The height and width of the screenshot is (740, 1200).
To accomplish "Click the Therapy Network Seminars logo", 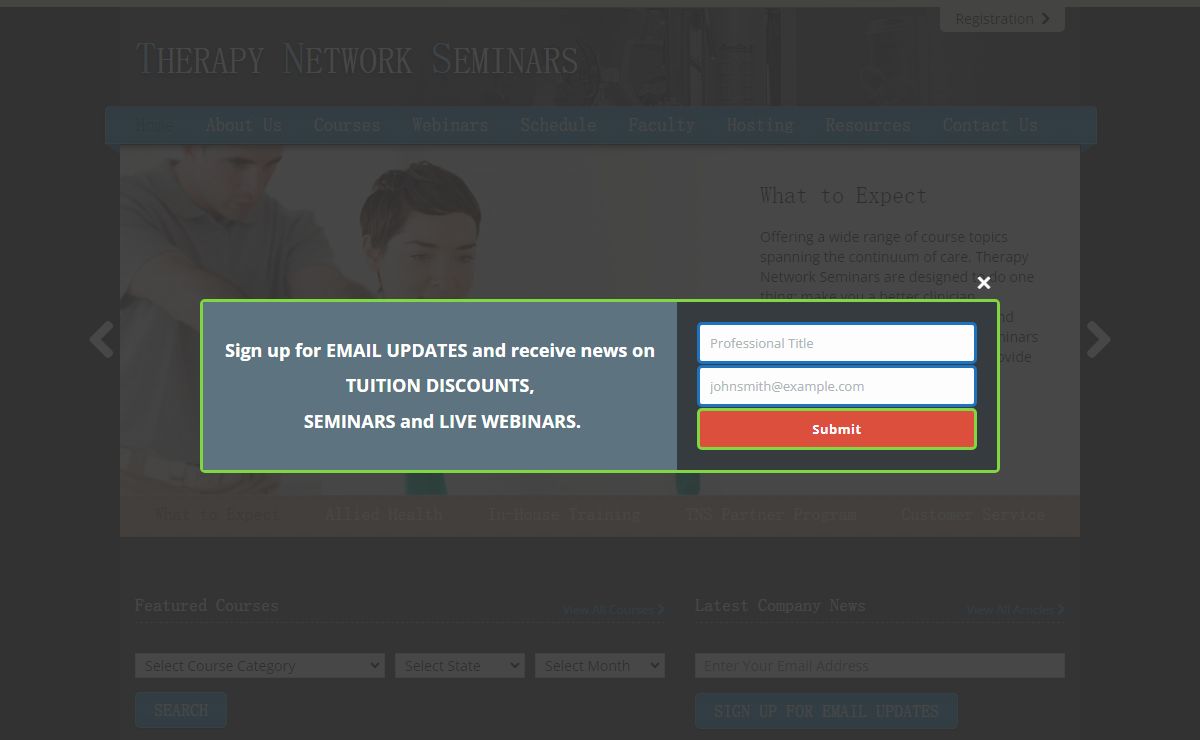I will pos(357,60).
